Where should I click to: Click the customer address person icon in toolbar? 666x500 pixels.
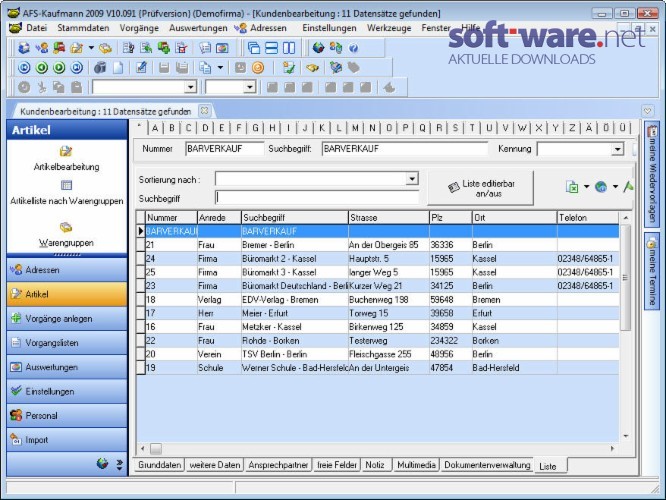(x=42, y=48)
